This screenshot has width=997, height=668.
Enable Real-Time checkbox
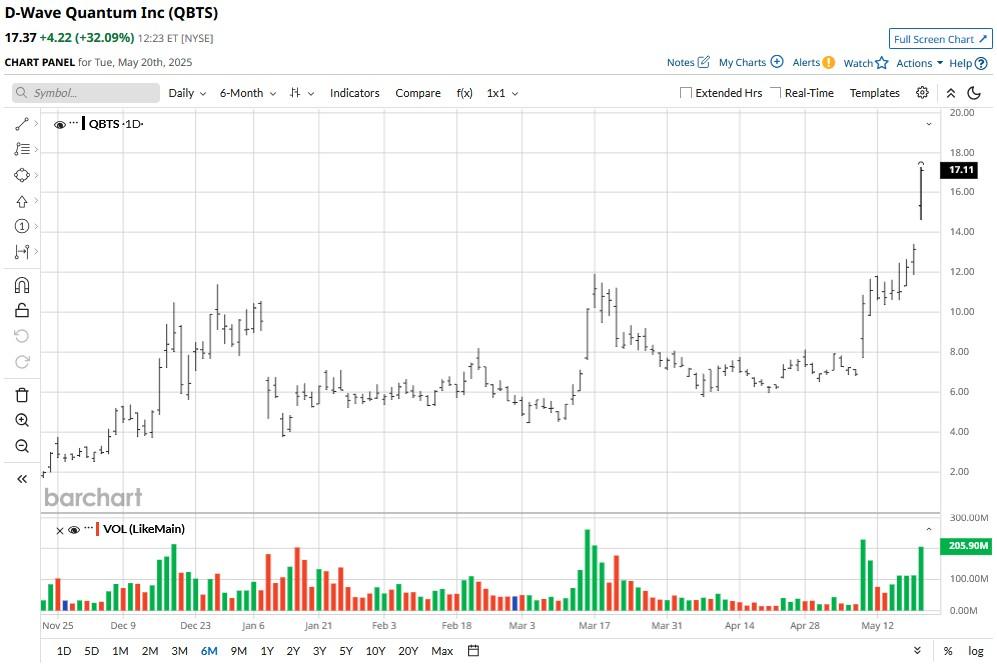775,93
